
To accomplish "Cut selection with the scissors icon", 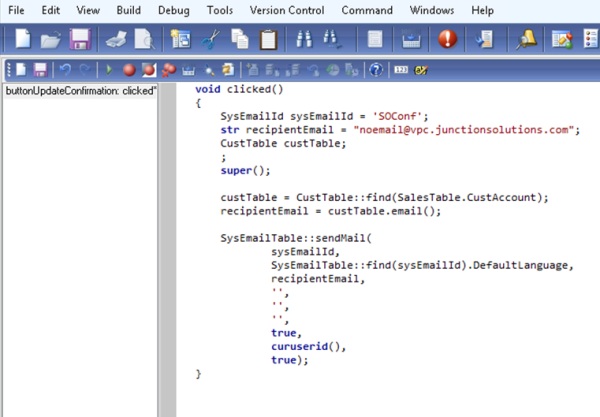I will click(211, 40).
